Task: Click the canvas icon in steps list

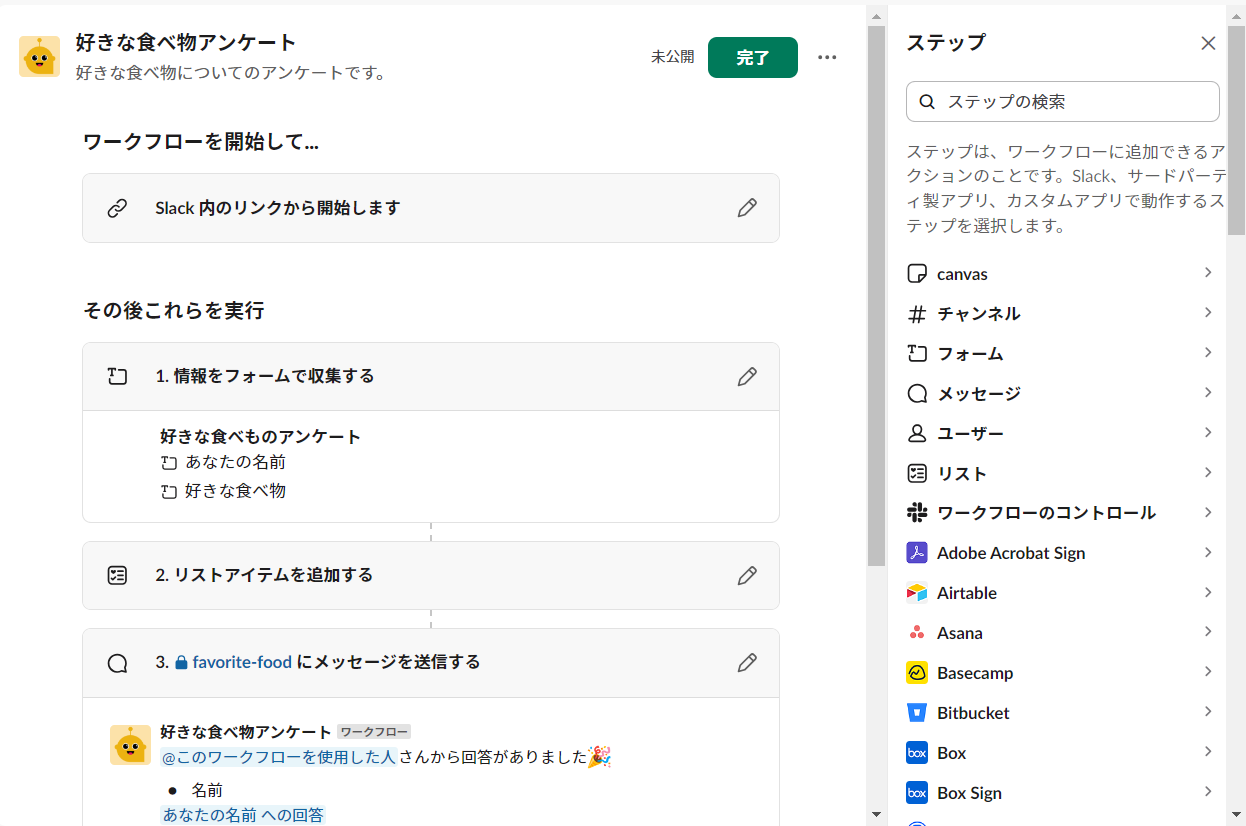Action: click(x=917, y=274)
